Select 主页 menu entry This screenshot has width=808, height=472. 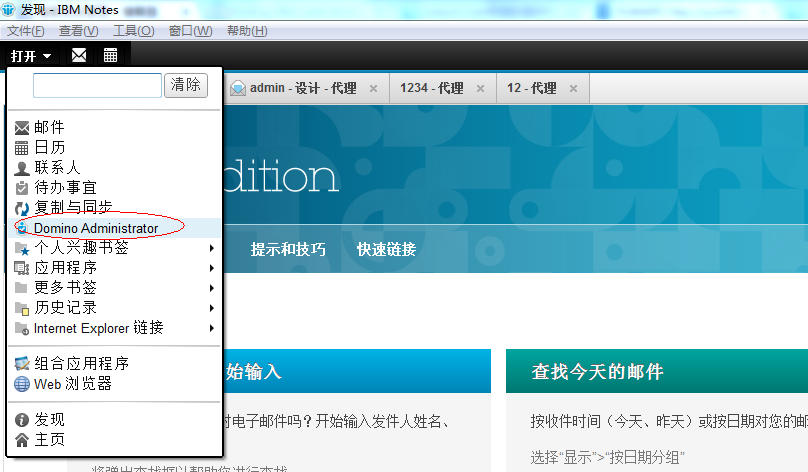click(x=114, y=440)
